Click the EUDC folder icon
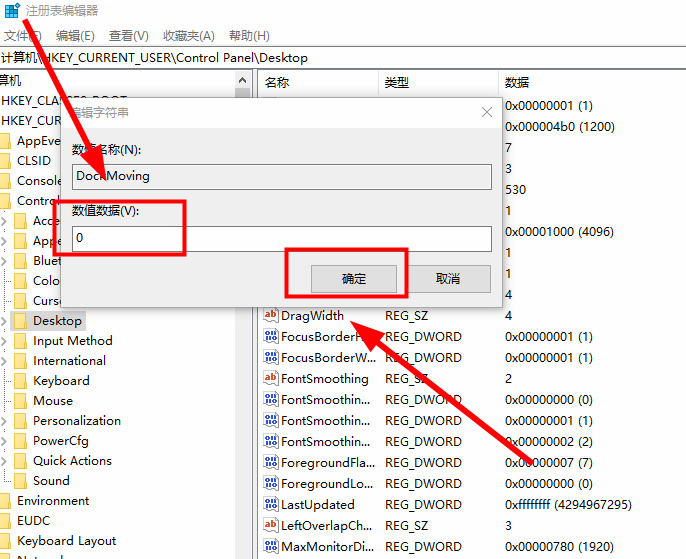686x559 pixels. click(6, 521)
